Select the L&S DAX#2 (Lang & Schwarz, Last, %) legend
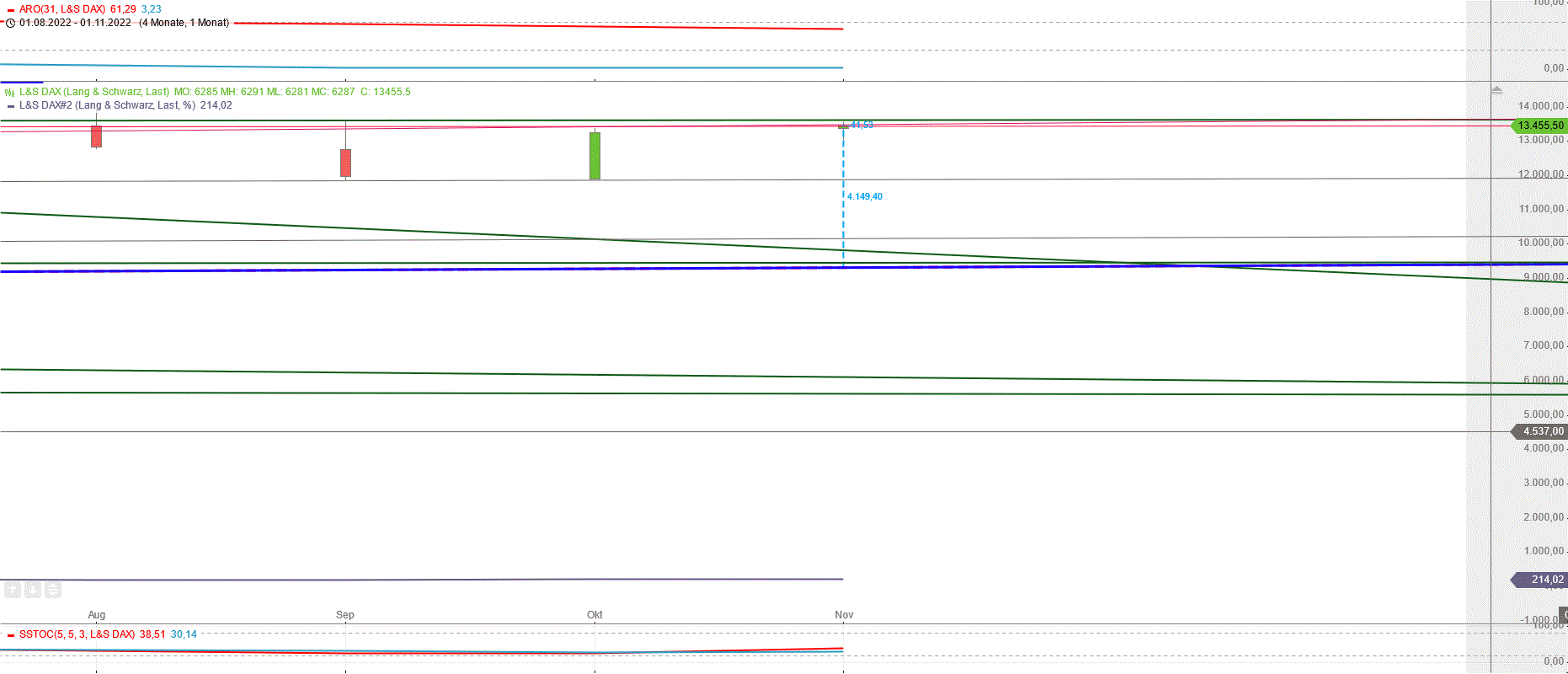The image size is (1568, 674). 108,105
